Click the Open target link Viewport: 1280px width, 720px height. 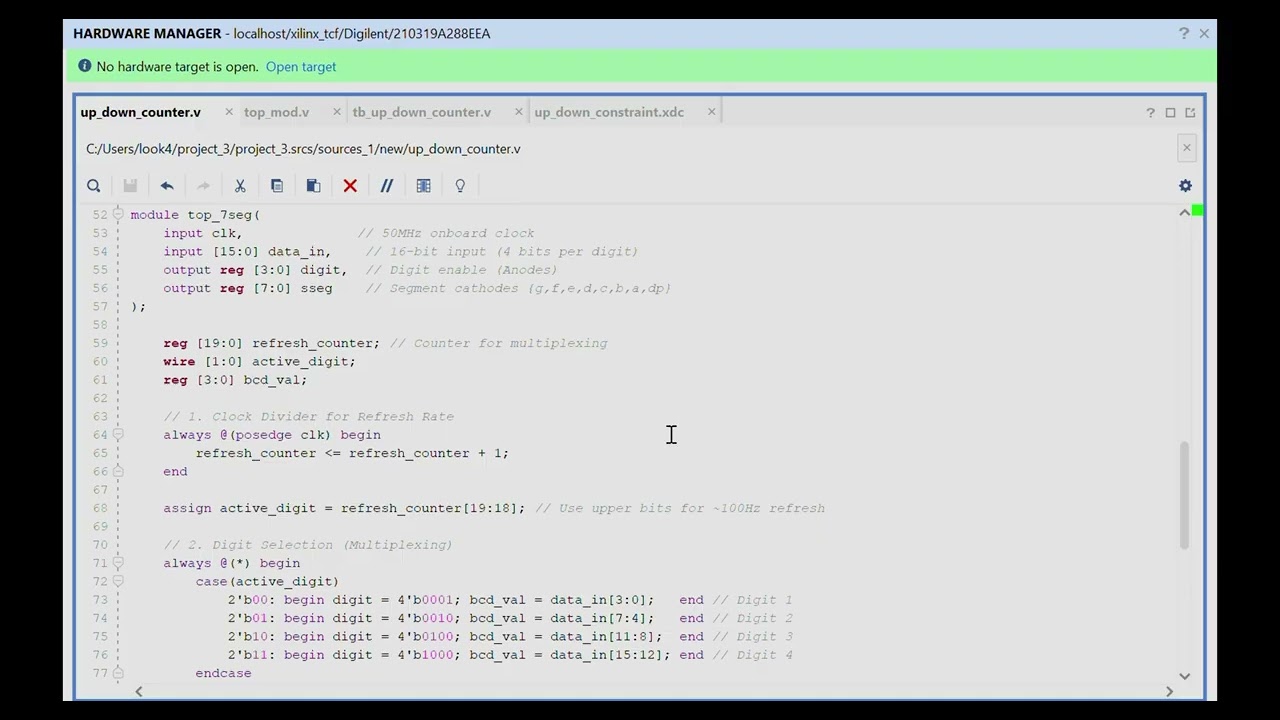pos(301,67)
